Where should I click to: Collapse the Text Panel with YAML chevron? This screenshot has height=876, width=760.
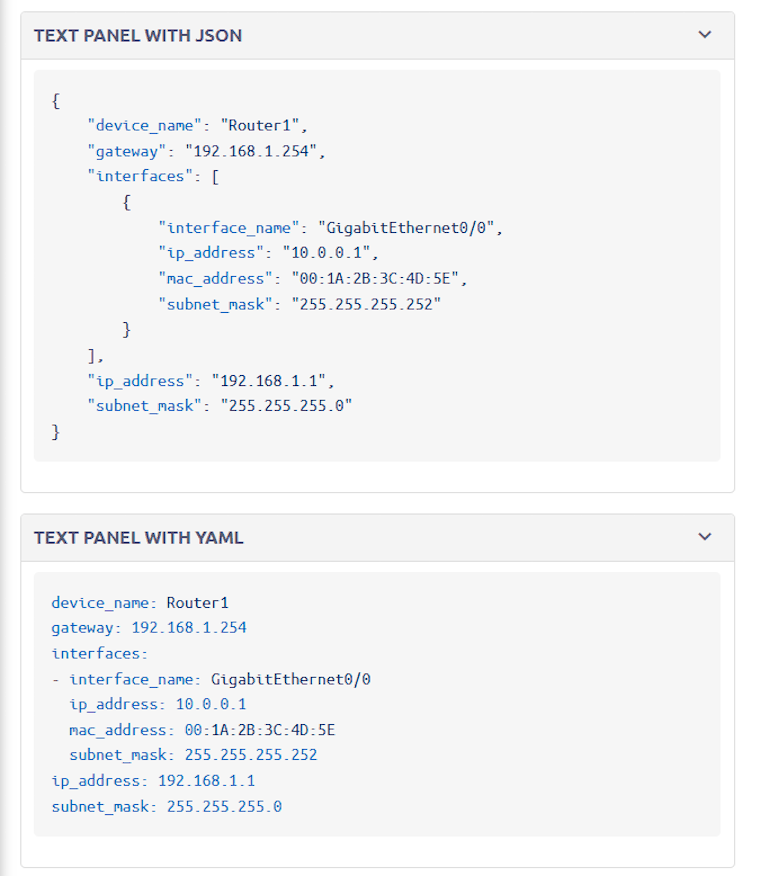point(705,537)
